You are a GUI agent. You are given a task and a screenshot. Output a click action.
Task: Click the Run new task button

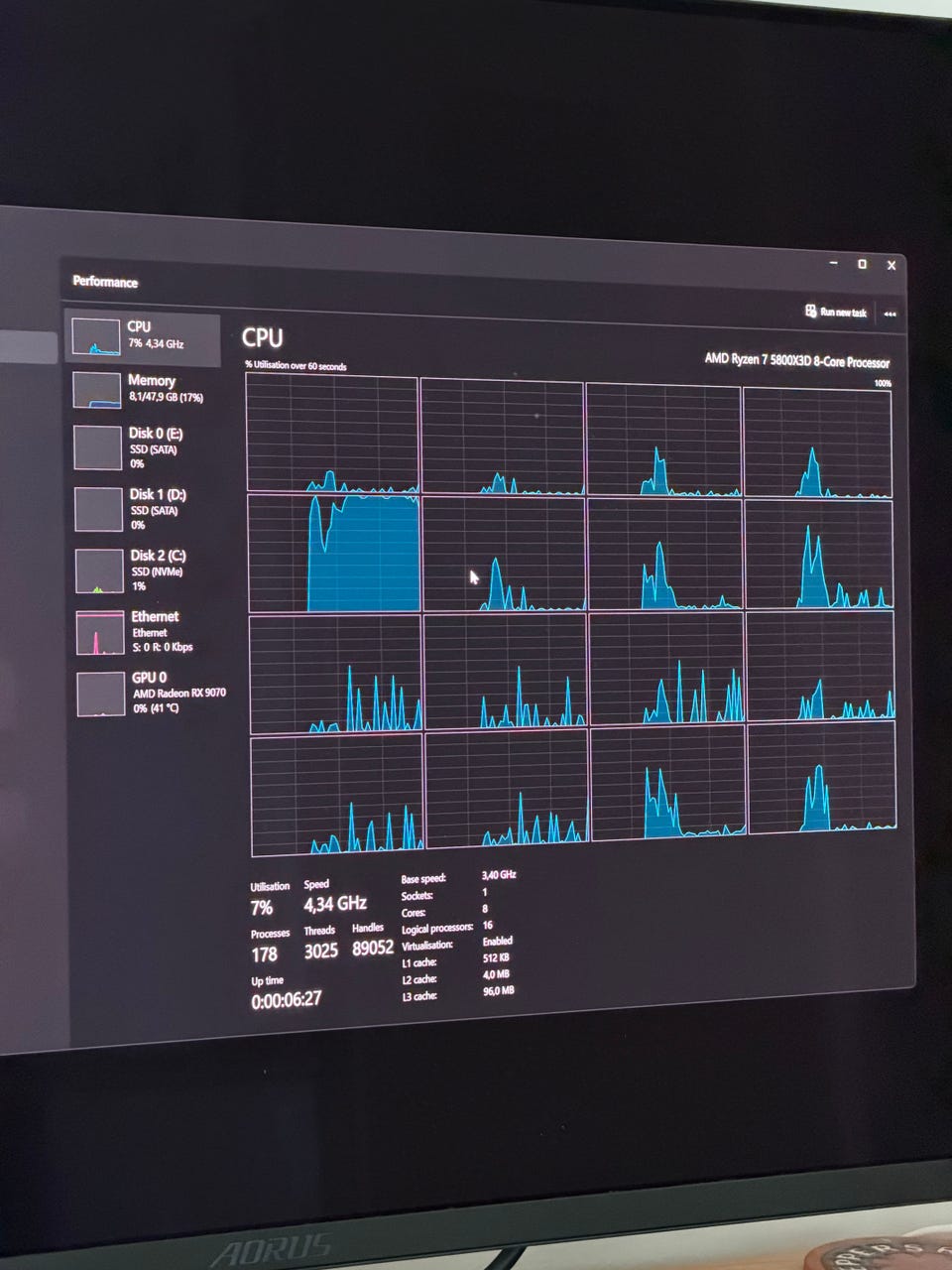coord(836,312)
